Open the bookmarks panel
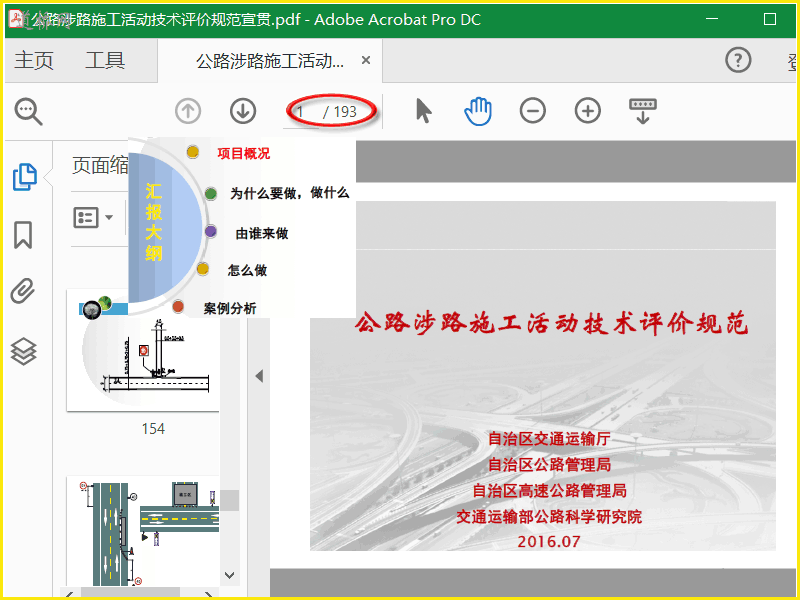The height and width of the screenshot is (600, 800). (23, 235)
